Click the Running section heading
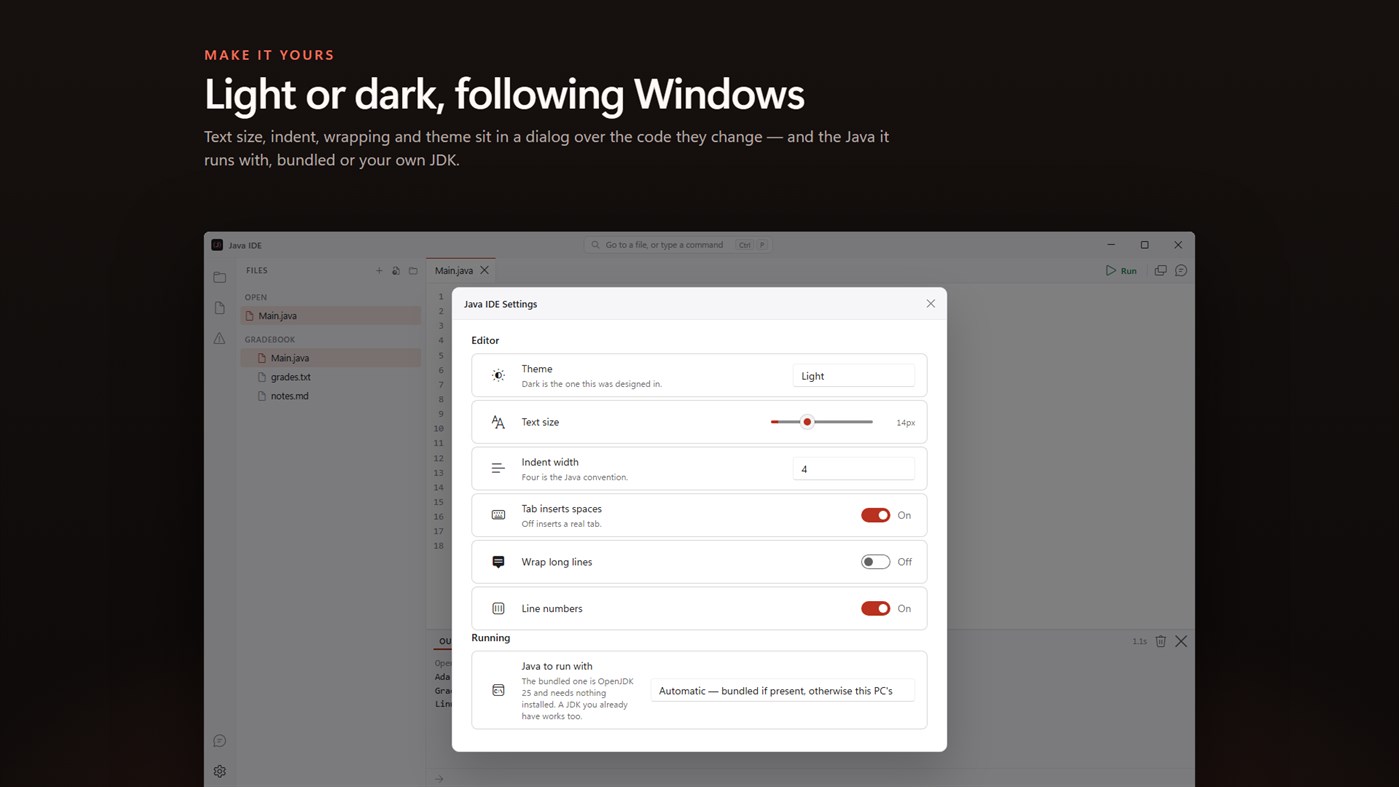1399x787 pixels. point(491,638)
